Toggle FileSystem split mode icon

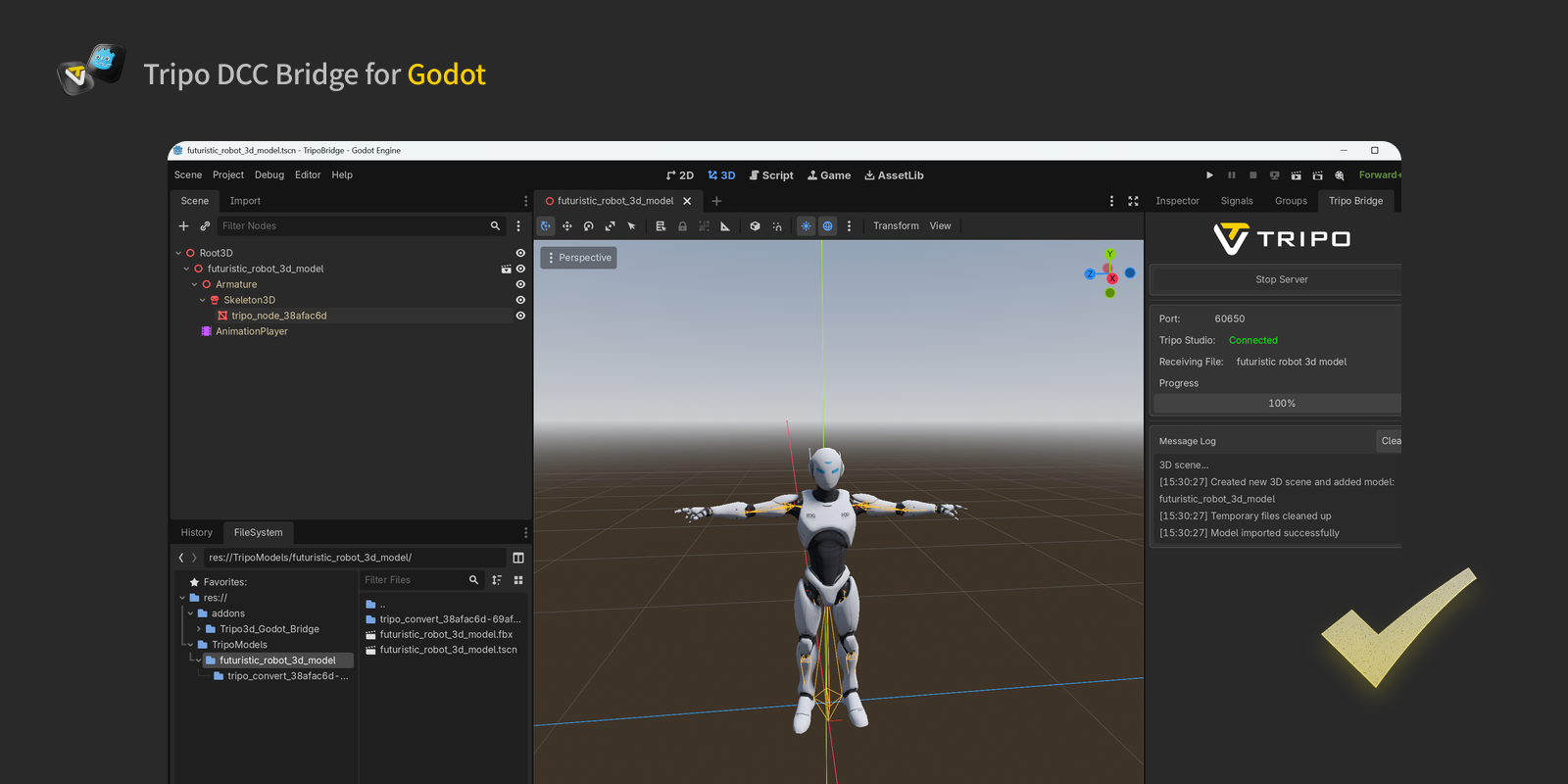click(x=518, y=558)
